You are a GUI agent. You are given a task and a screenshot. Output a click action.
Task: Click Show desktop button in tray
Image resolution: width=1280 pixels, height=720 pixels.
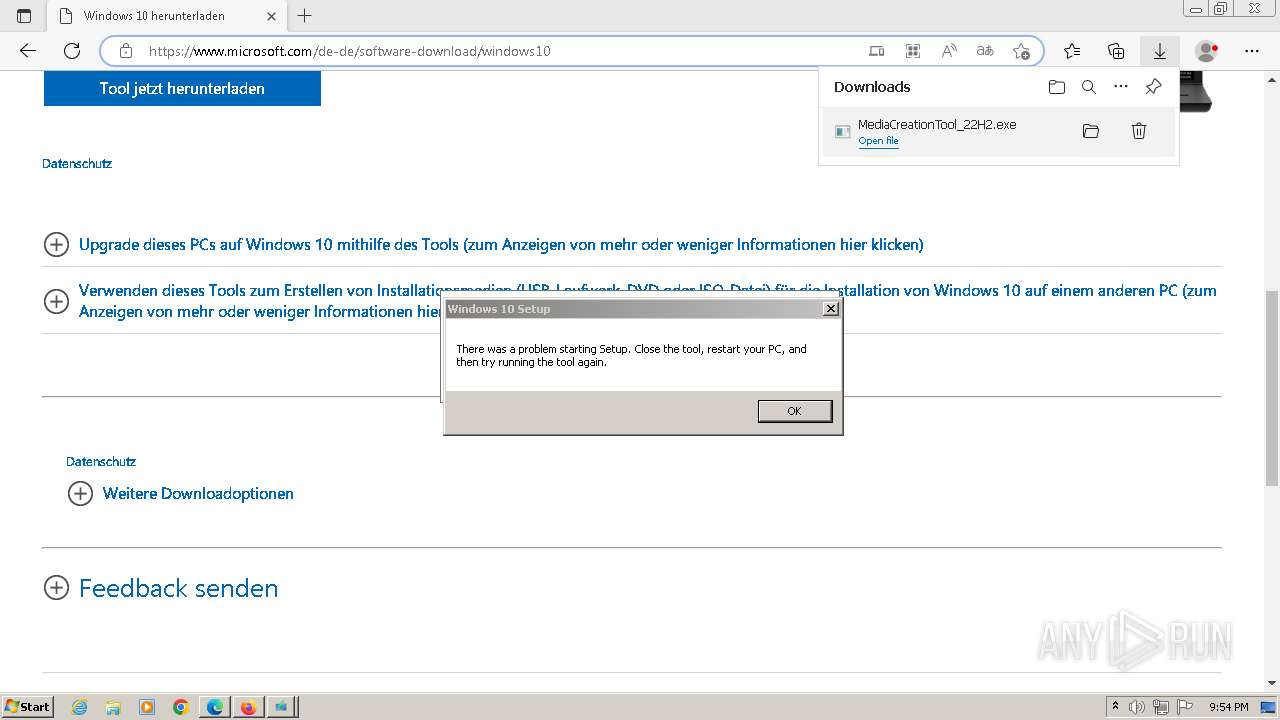click(x=1269, y=707)
